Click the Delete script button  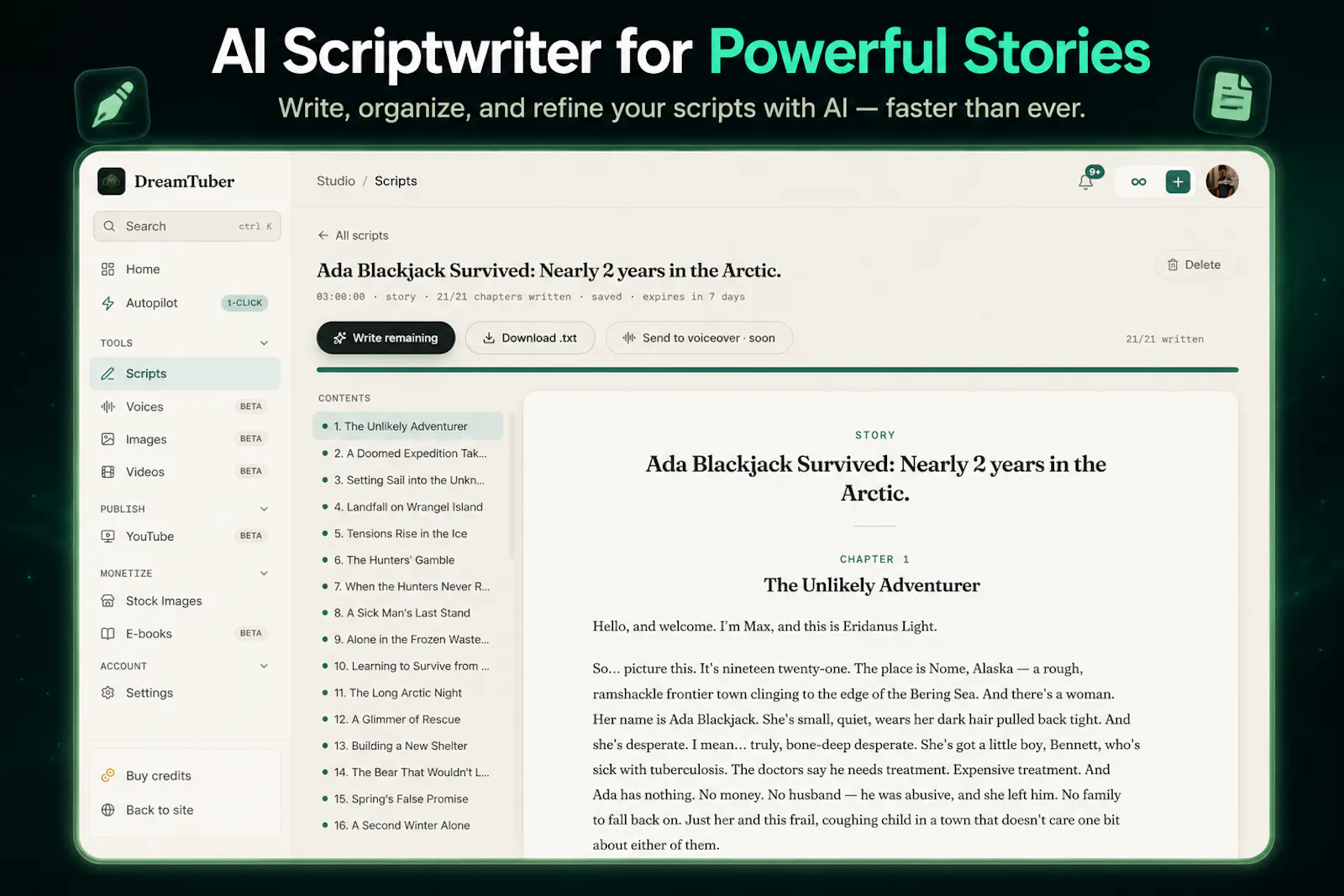1196,265
